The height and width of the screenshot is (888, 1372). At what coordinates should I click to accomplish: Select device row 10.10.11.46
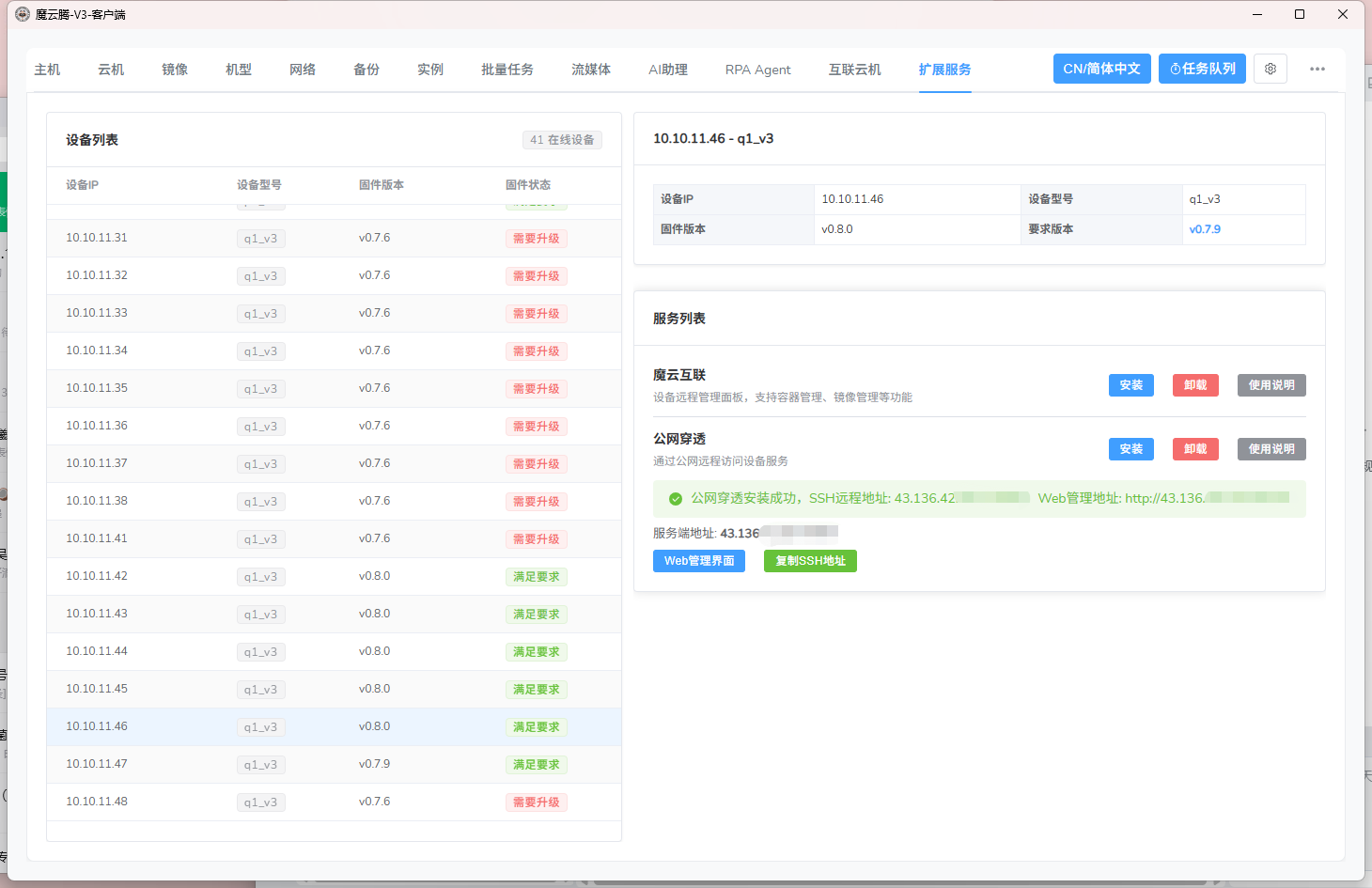[x=334, y=727]
